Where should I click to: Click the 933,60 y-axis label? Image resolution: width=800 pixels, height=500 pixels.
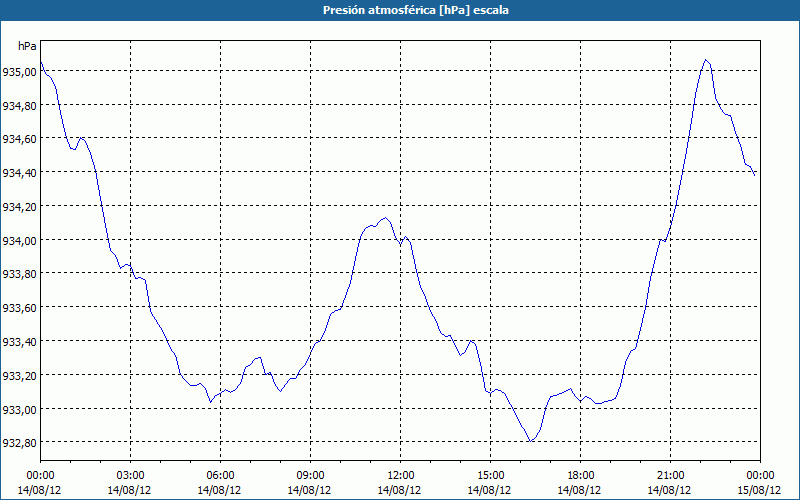pos(19,308)
